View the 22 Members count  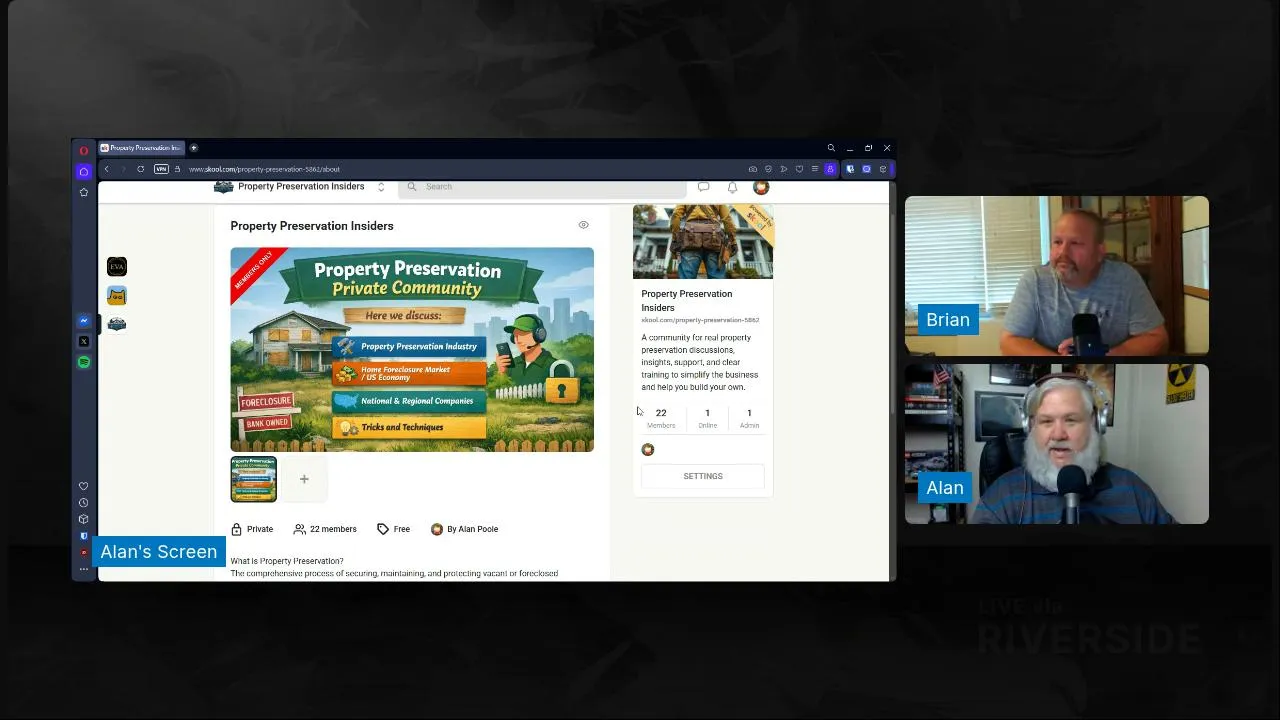click(x=661, y=418)
